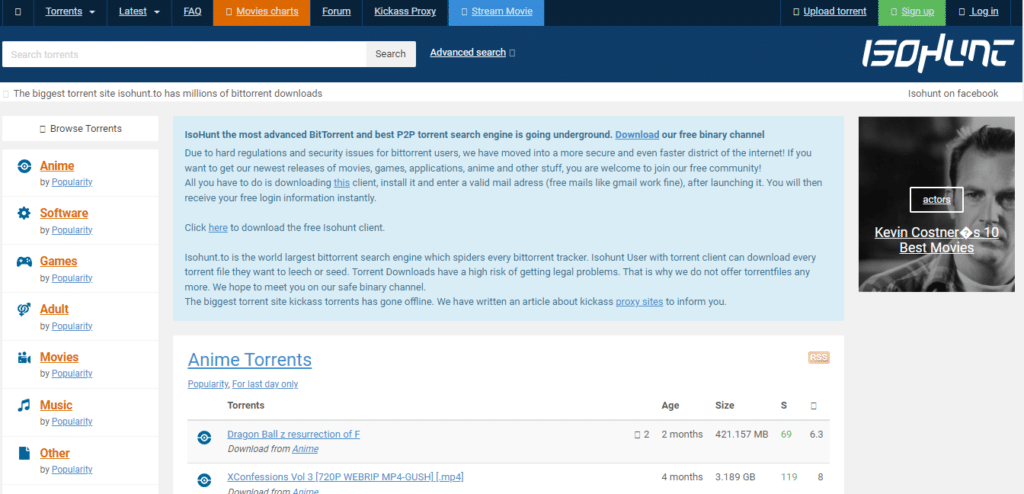Open XConfessions Vol 3 torrent link
The height and width of the screenshot is (494, 1024).
point(345,477)
